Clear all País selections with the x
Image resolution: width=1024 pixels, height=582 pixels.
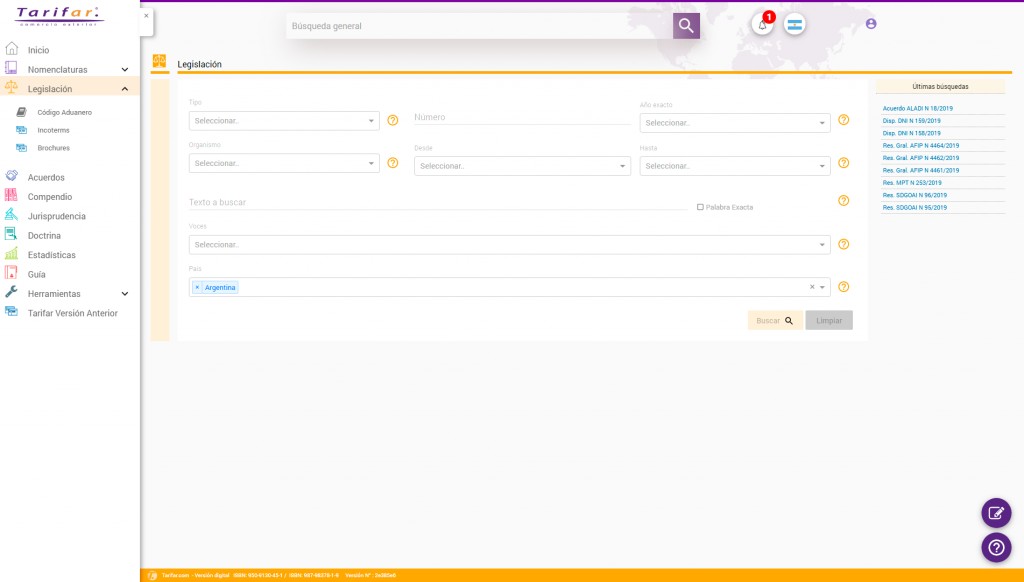812,287
